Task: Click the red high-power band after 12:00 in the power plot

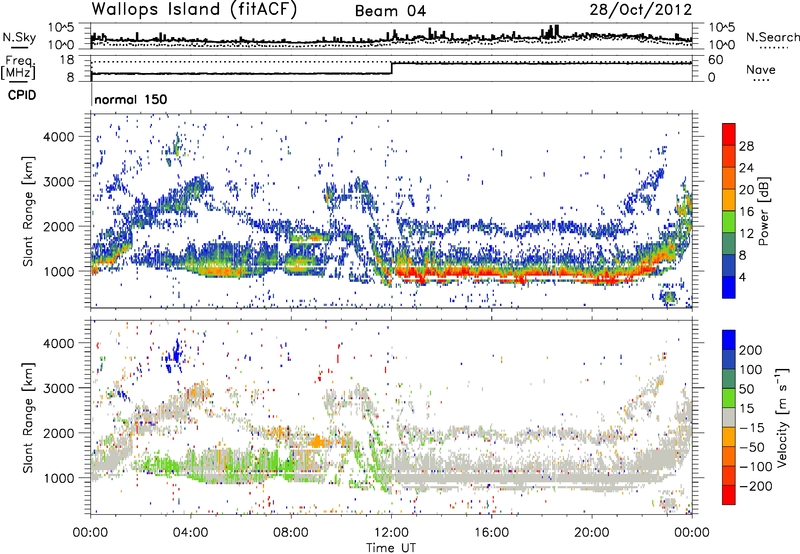Action: coord(520,273)
